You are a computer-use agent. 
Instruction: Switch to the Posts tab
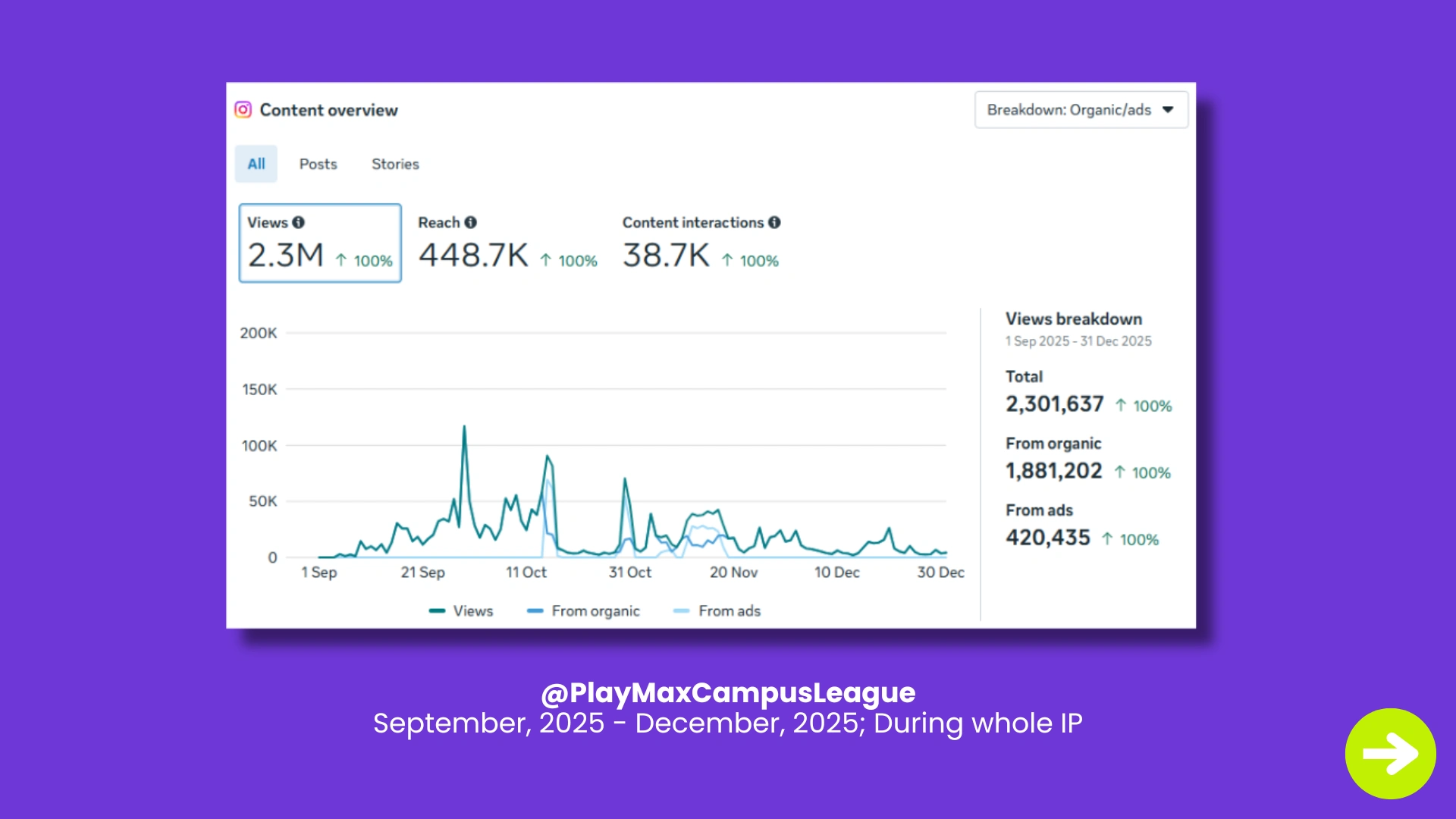pyautogui.click(x=318, y=164)
